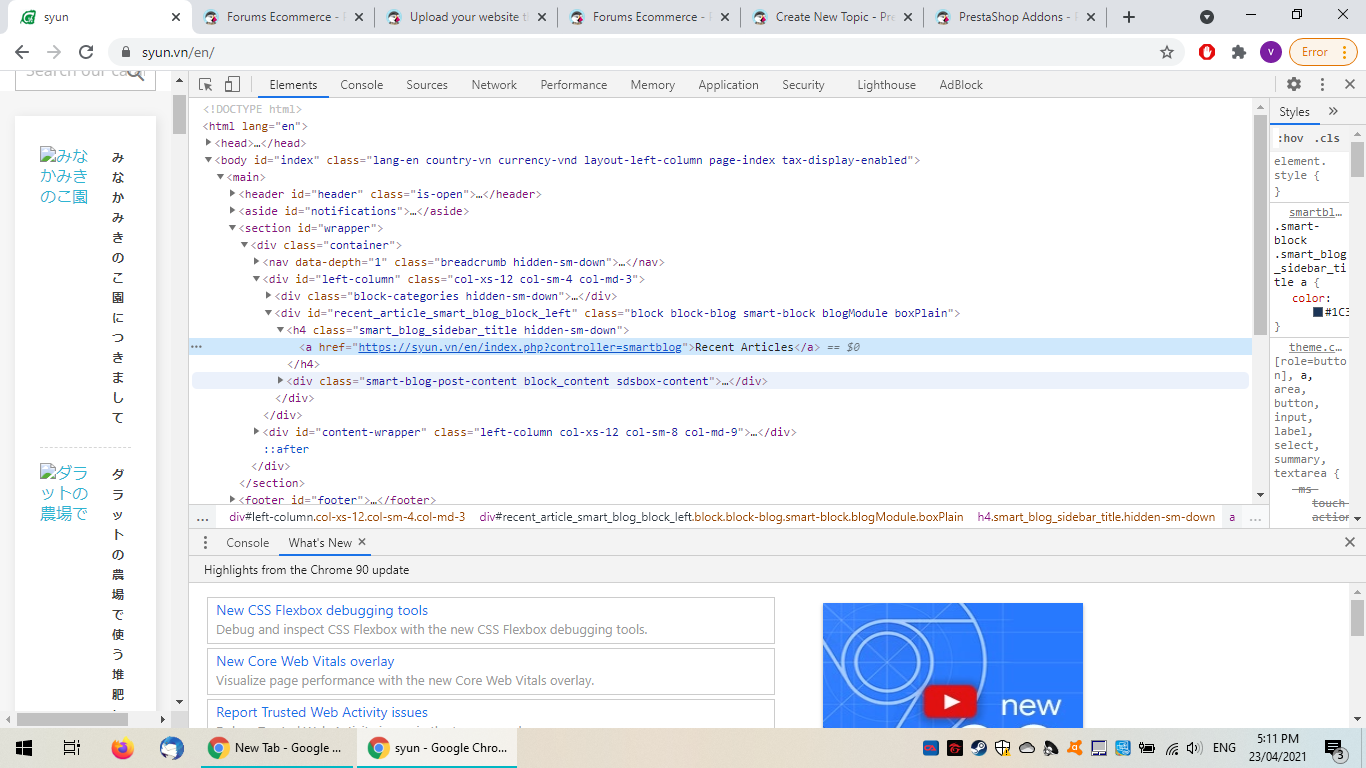Select the h4.smart_blog_sidebar_title breadcrumb
1366x768 pixels.
[x=1096, y=517]
